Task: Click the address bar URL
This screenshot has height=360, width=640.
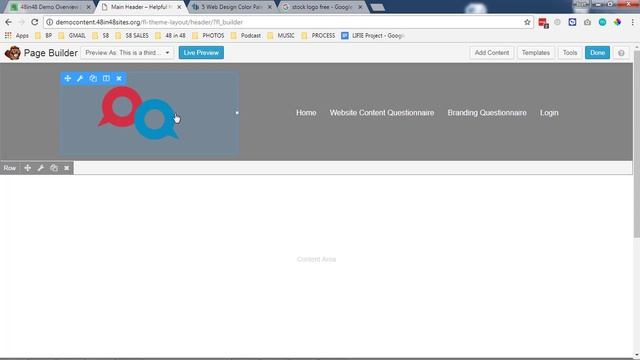Action: click(x=149, y=22)
